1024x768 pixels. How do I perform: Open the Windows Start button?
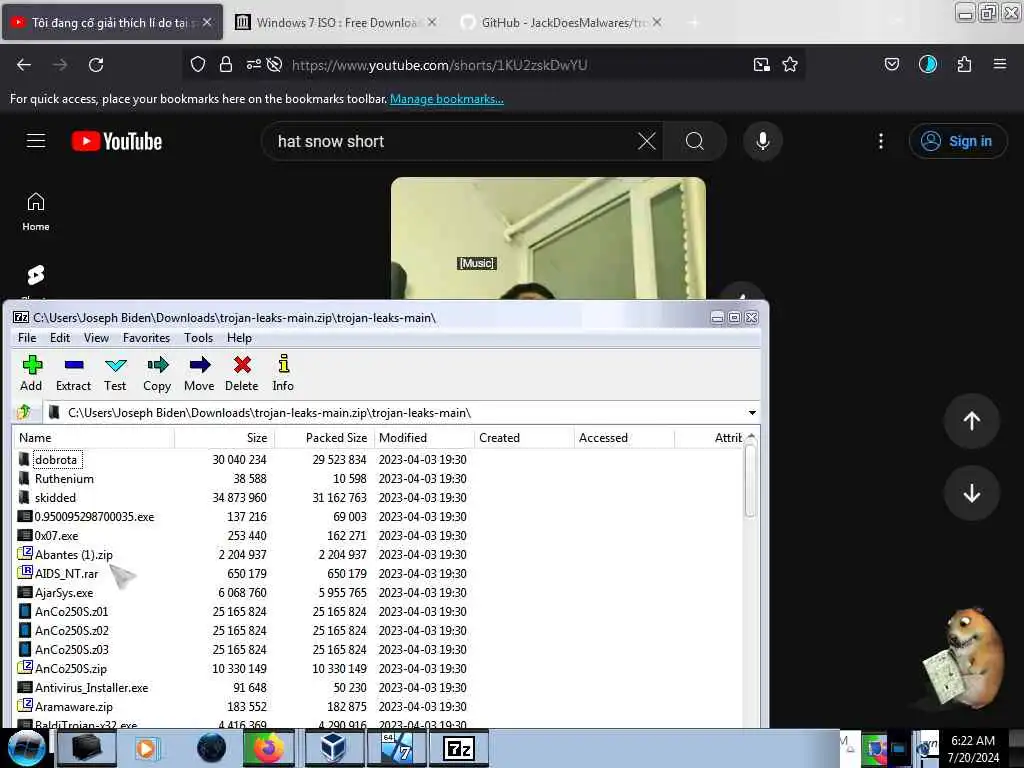pyautogui.click(x=26, y=748)
